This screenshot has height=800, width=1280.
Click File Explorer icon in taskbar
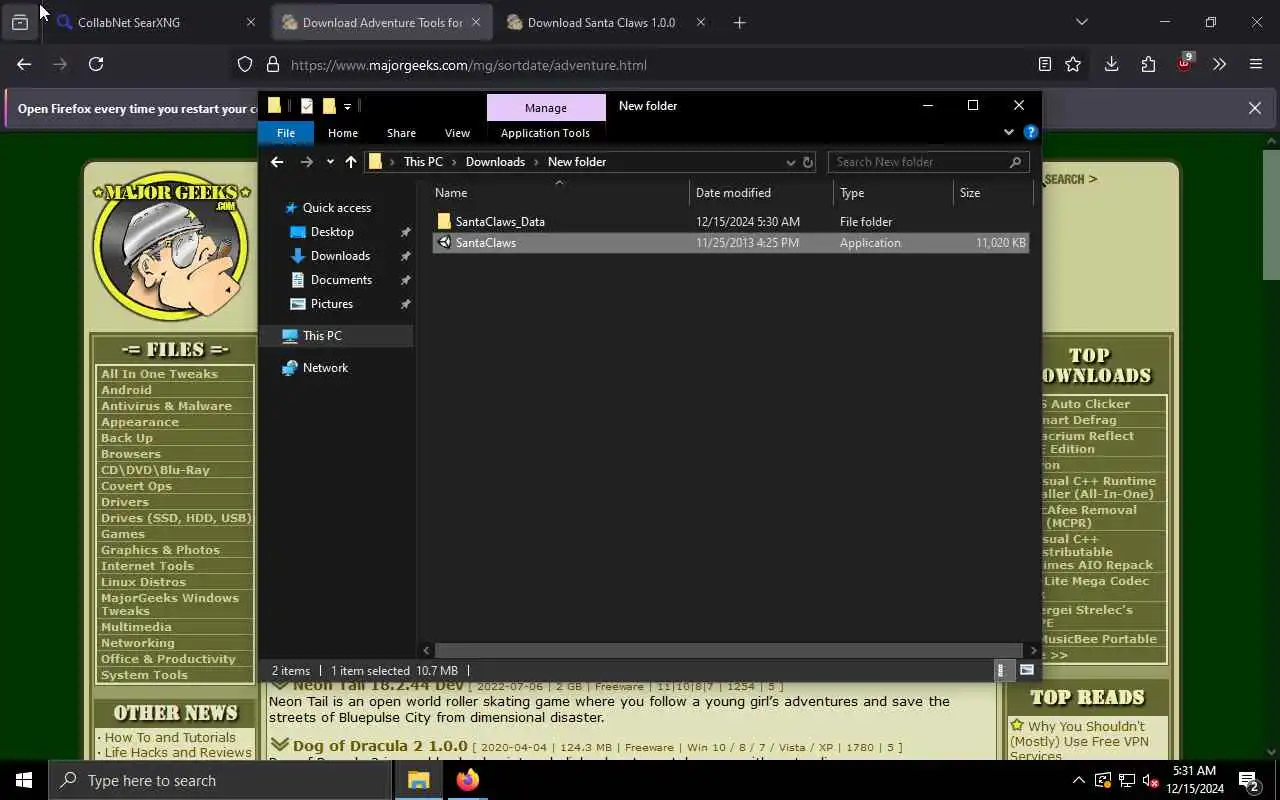(x=419, y=780)
